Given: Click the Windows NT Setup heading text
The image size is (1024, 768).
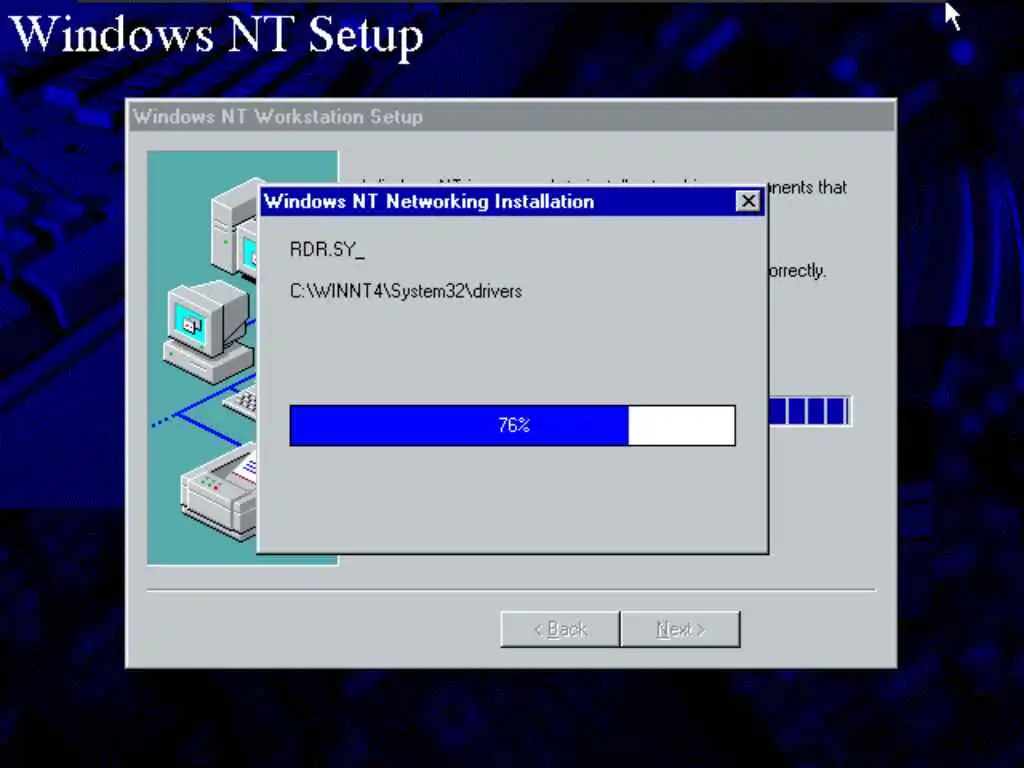Looking at the screenshot, I should point(217,35).
